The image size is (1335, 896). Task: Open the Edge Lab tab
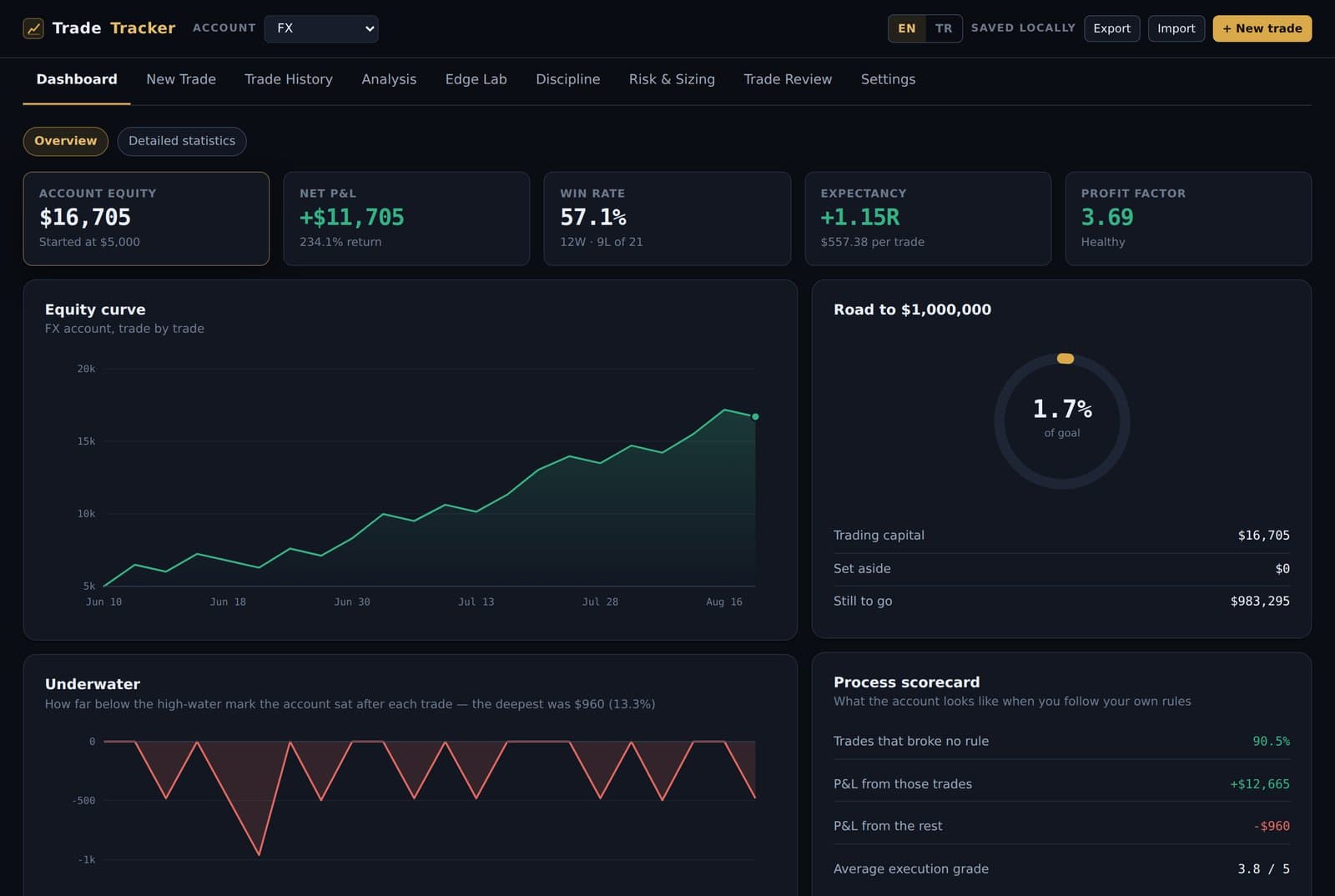click(x=476, y=79)
